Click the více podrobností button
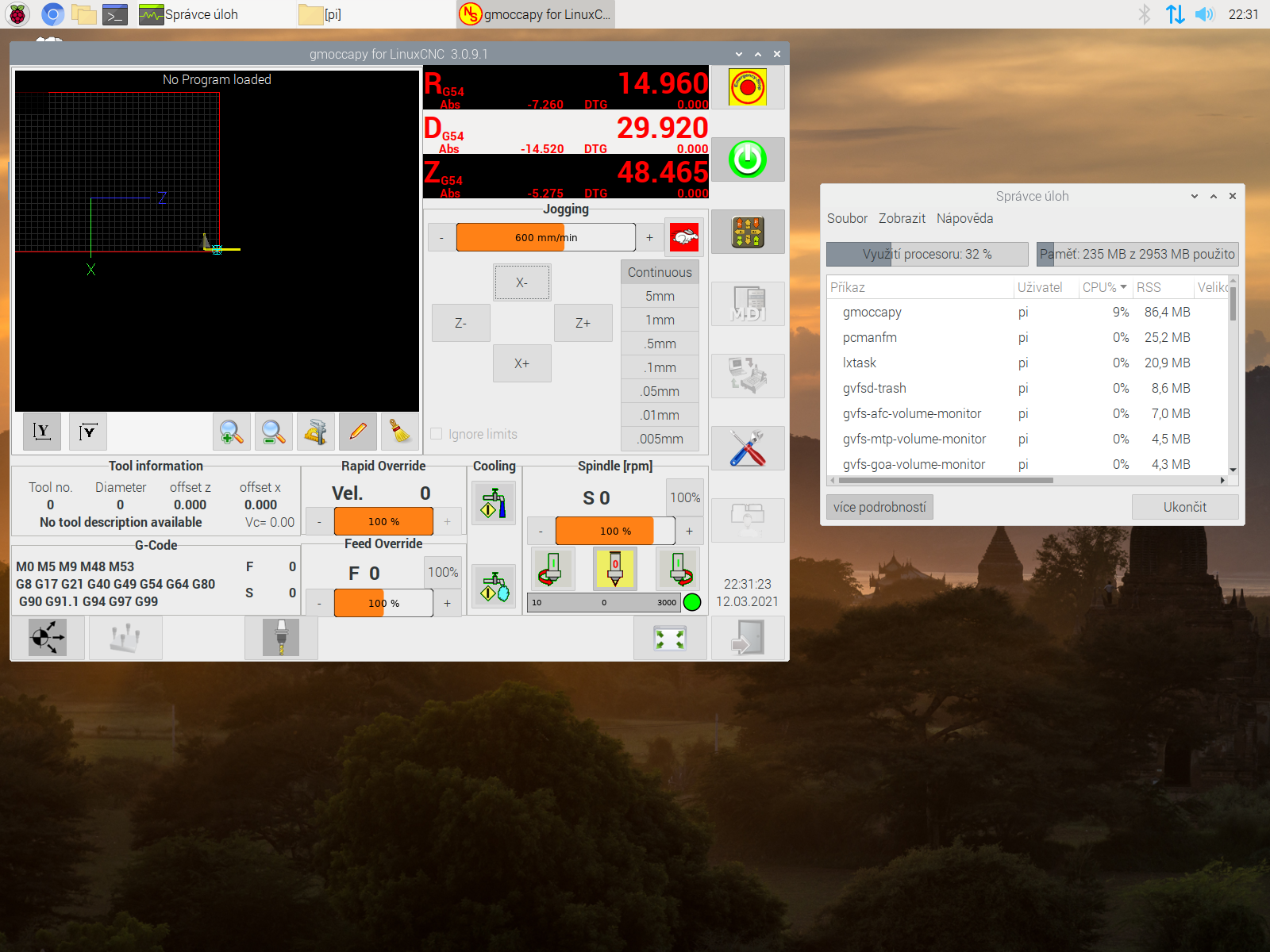The width and height of the screenshot is (1270, 952). pyautogui.click(x=879, y=507)
